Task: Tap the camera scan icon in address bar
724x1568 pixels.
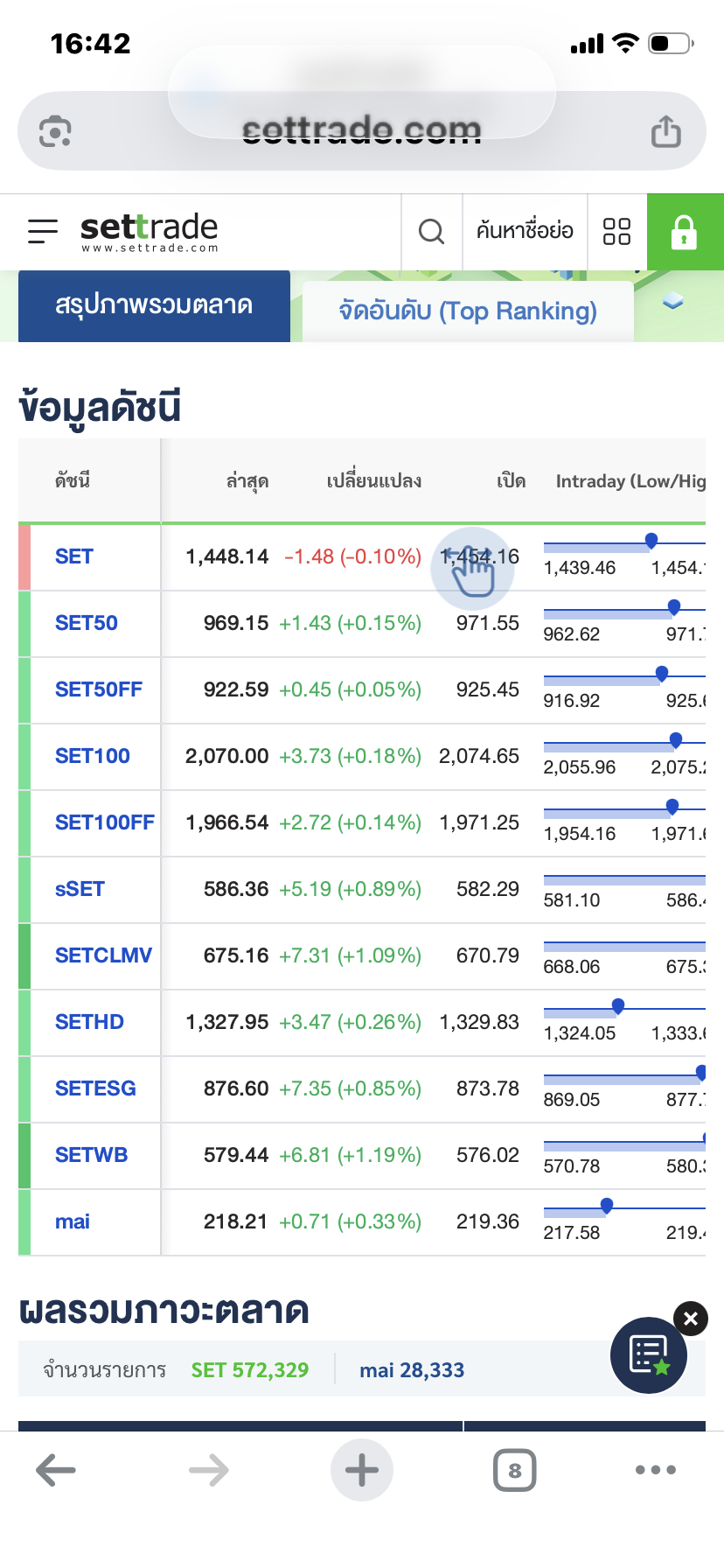Action: coord(55,132)
